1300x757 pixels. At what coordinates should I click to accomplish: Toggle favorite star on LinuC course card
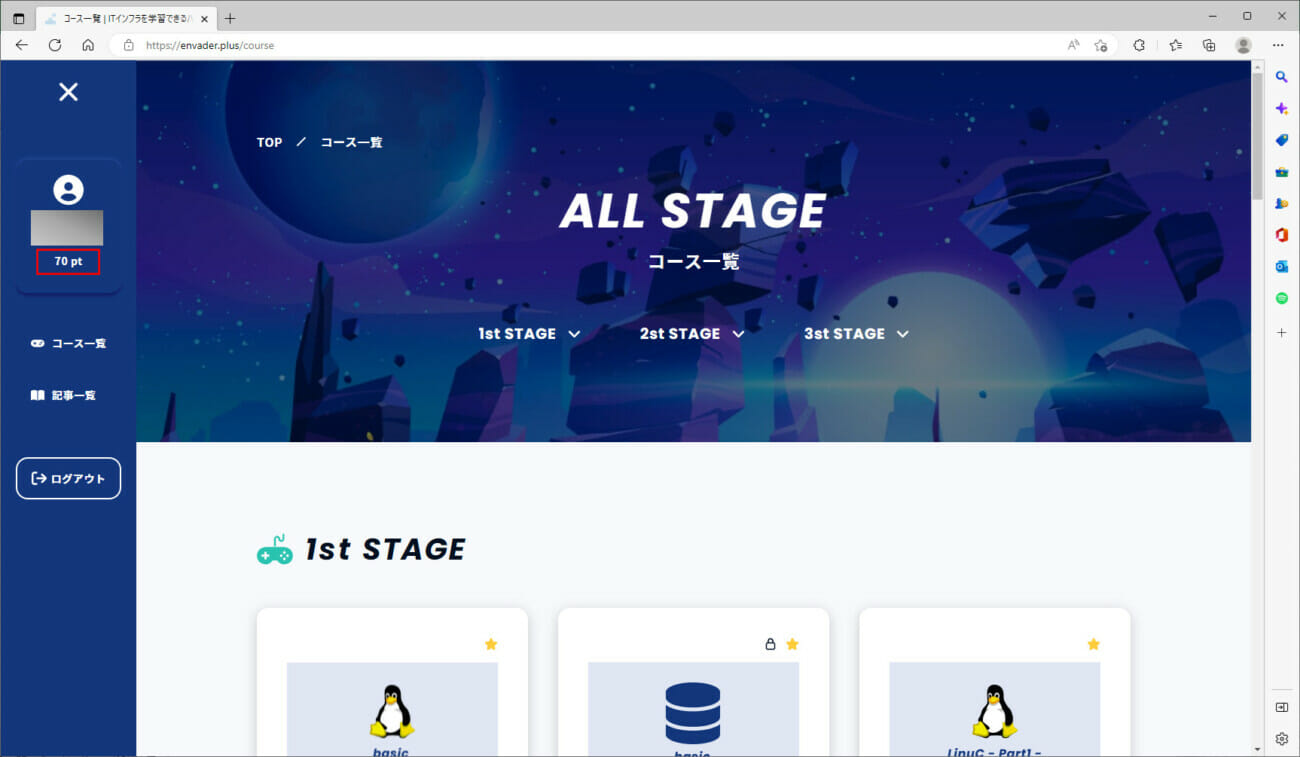[x=1093, y=644]
